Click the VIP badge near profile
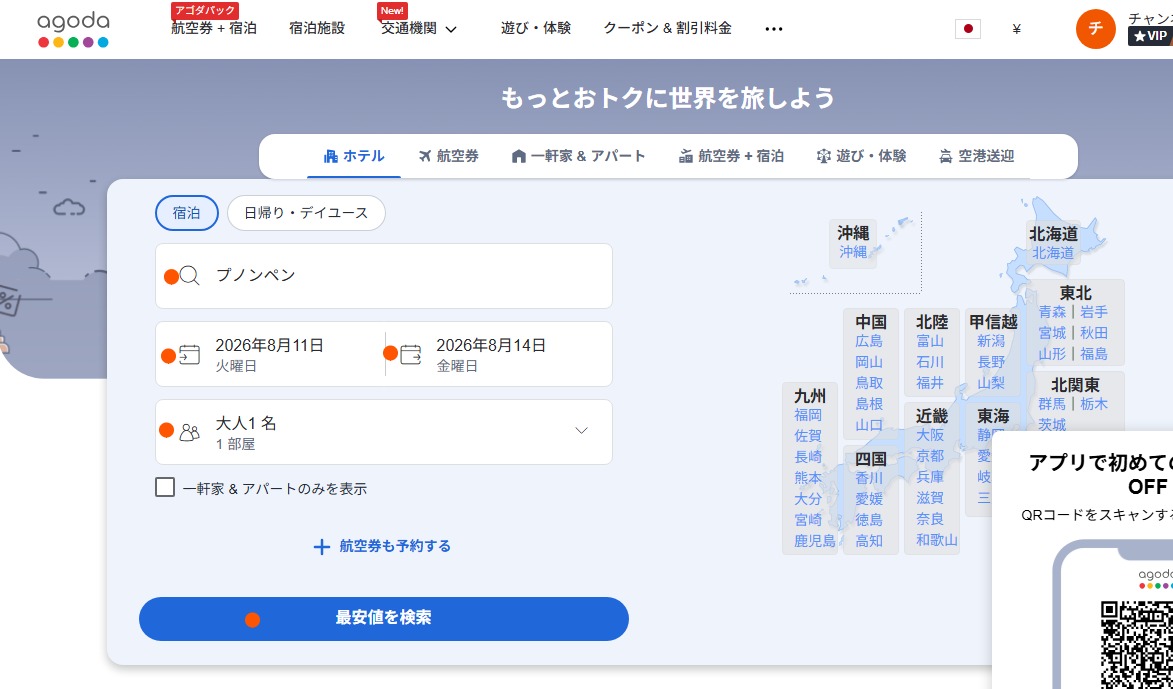Screen dimensions: 1173x689 (x=1150, y=36)
